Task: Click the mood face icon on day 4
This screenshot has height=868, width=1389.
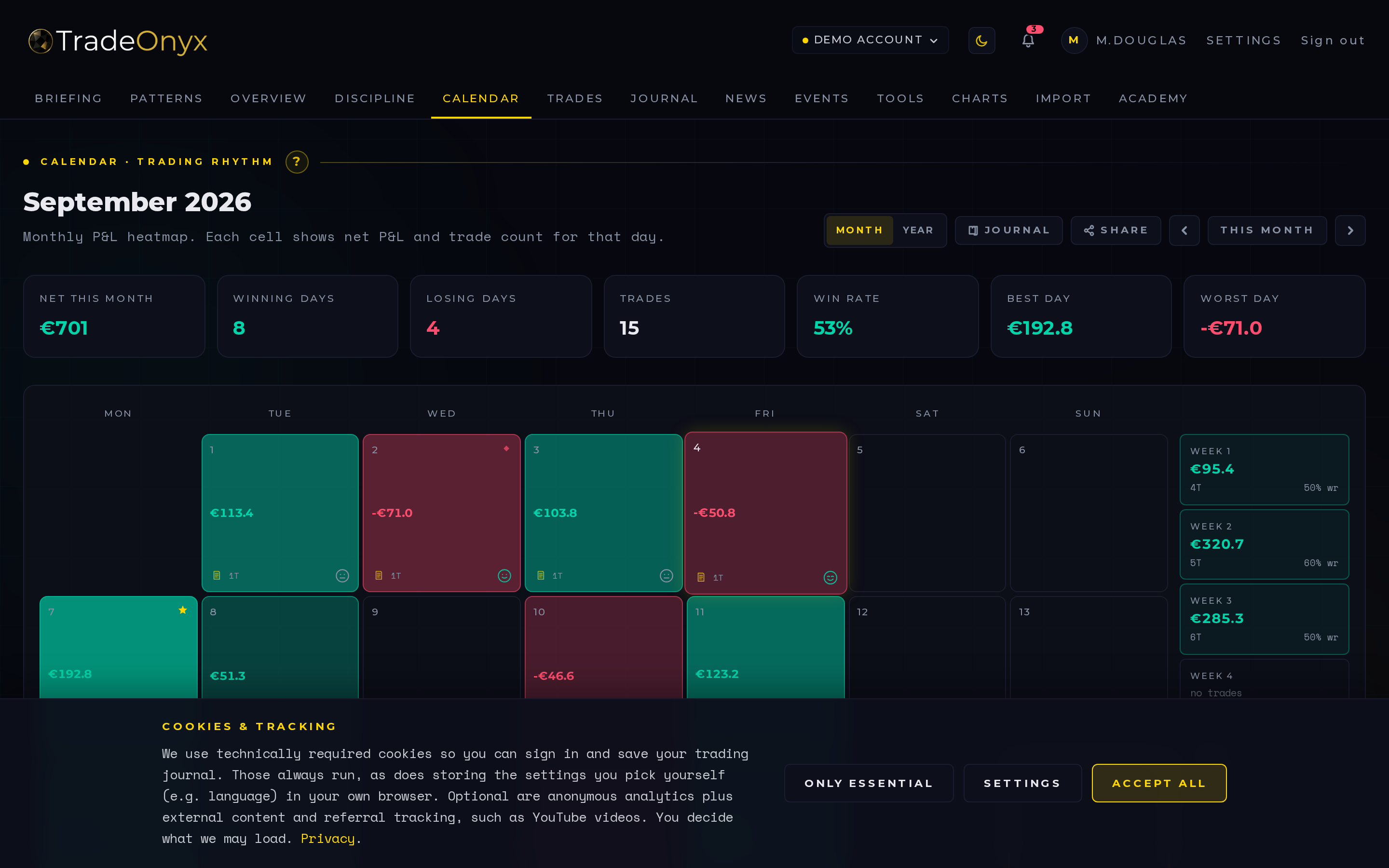Action: 830,578
